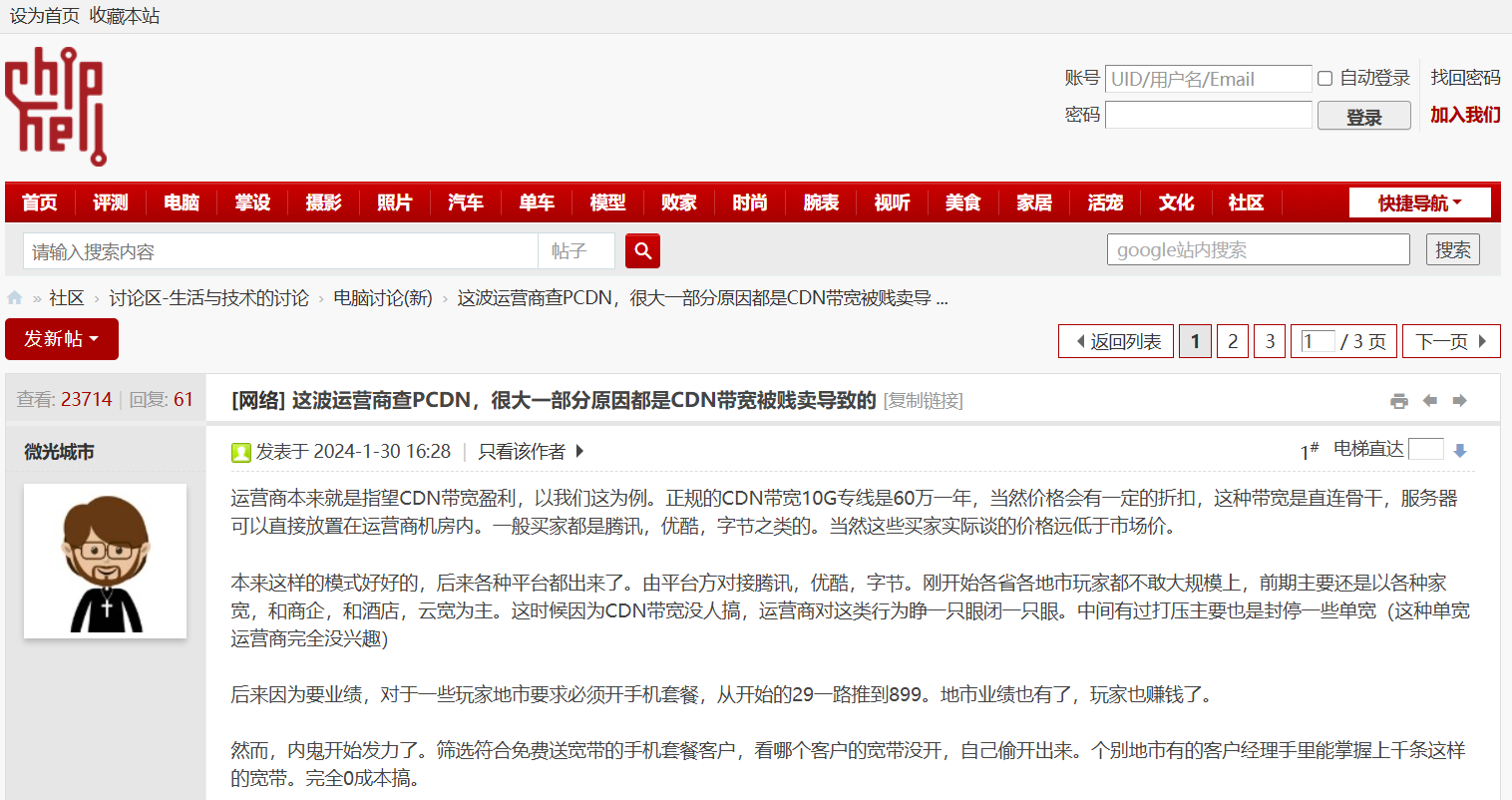This screenshot has height=800, width=1512.
Task: Open the 文化 nav tab
Action: (1176, 202)
